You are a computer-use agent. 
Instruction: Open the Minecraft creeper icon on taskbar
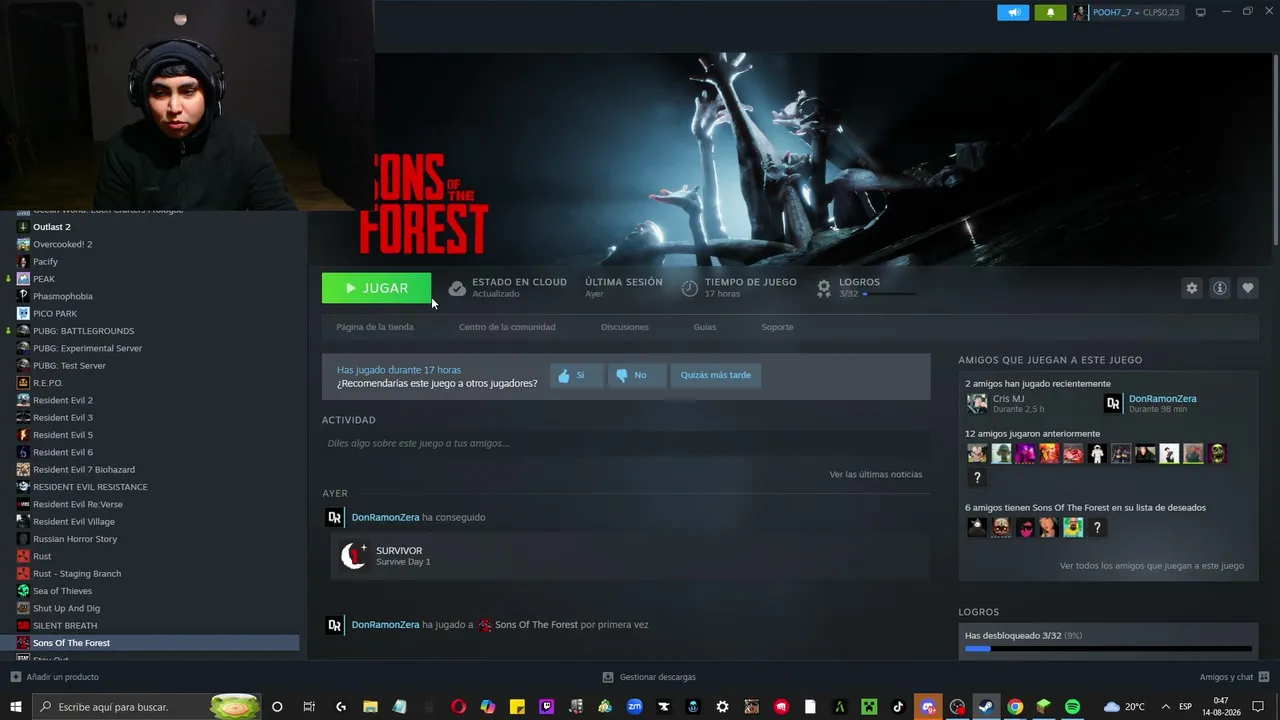[869, 707]
